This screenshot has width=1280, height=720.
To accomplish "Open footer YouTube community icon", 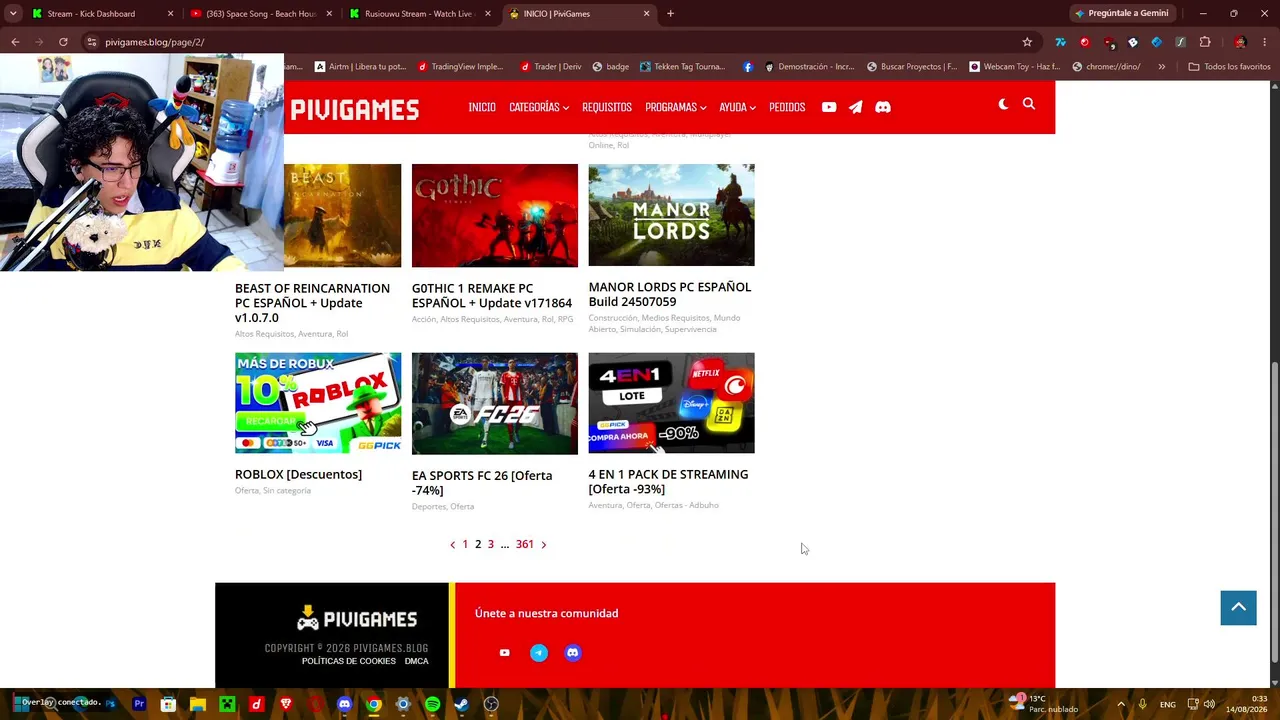I will [505, 653].
